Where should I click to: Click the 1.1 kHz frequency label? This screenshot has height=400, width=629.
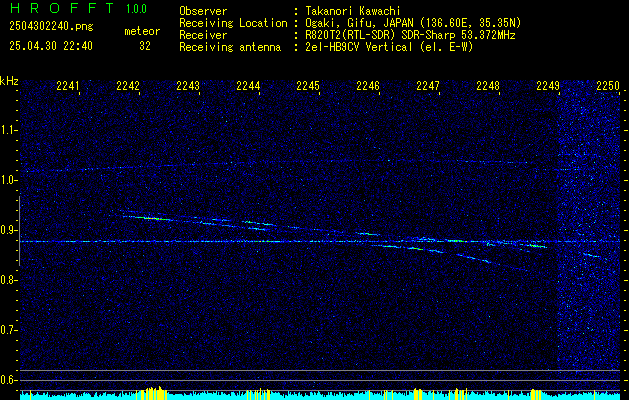pos(8,130)
